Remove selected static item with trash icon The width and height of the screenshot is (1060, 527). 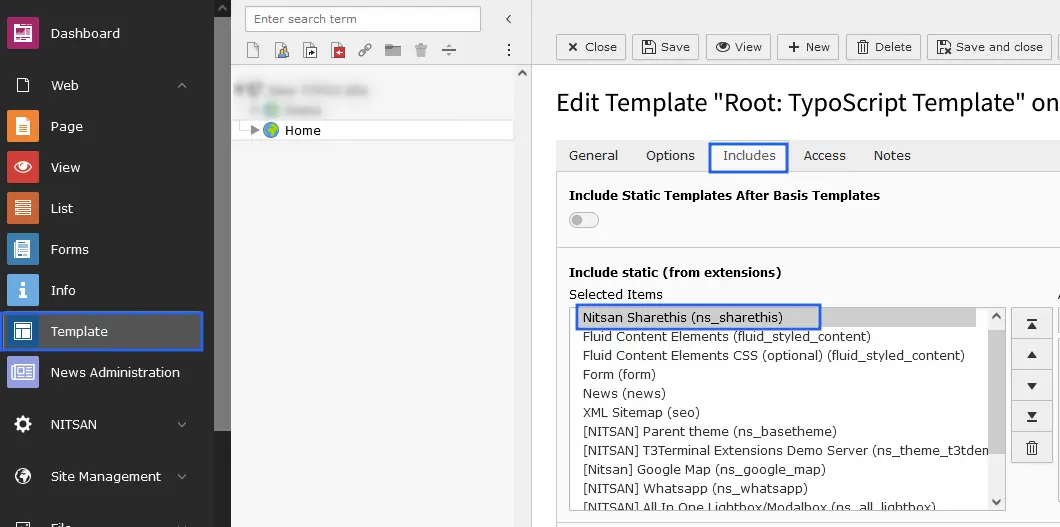point(1032,448)
